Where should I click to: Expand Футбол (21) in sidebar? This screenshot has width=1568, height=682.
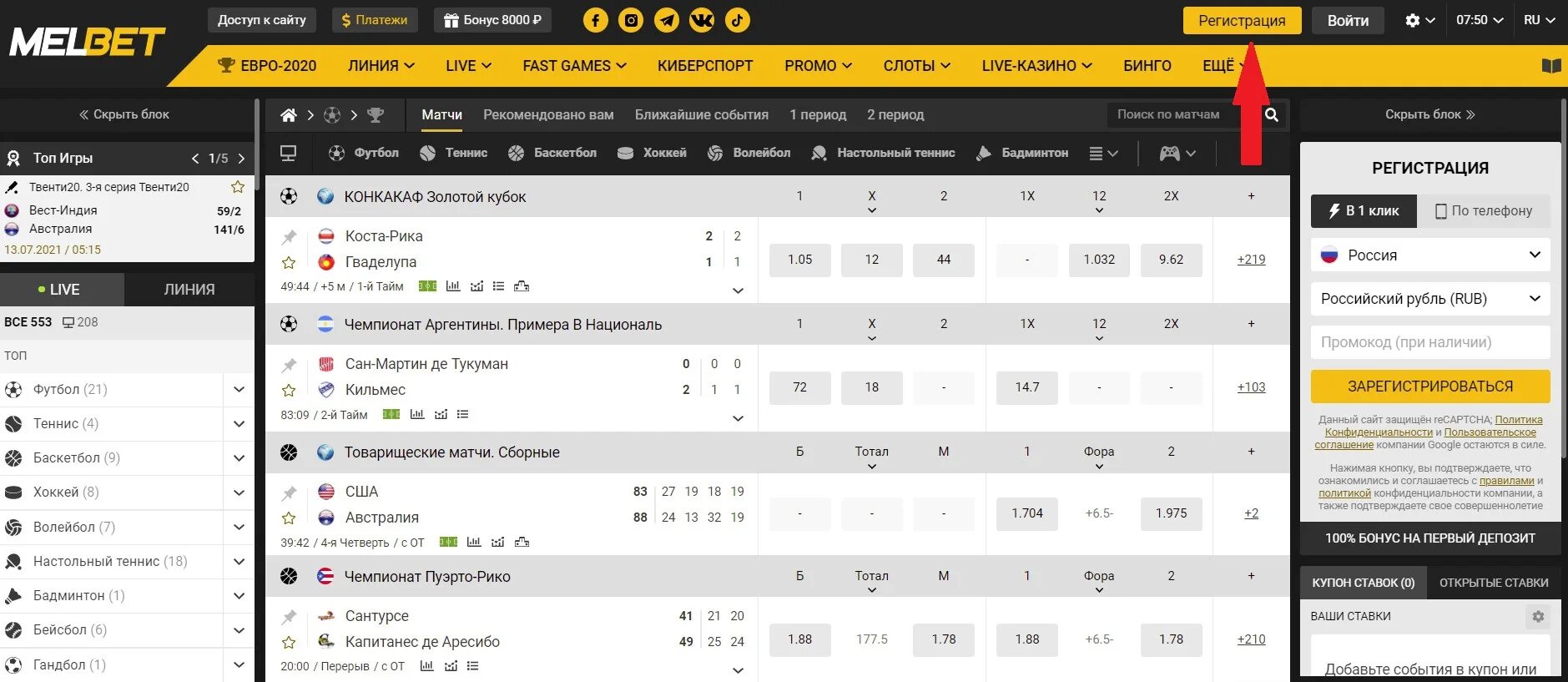(239, 390)
